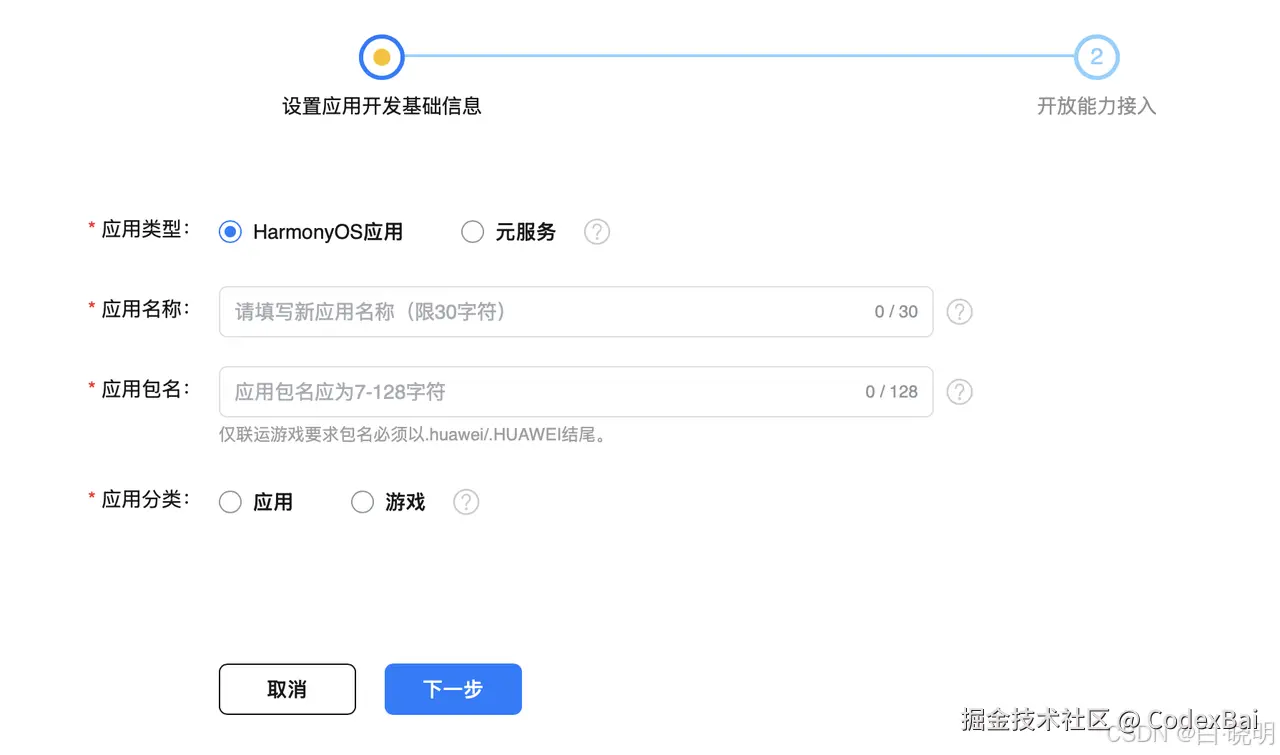Click the yellow dot inside the active step
The image size is (1280, 755).
[x=381, y=56]
